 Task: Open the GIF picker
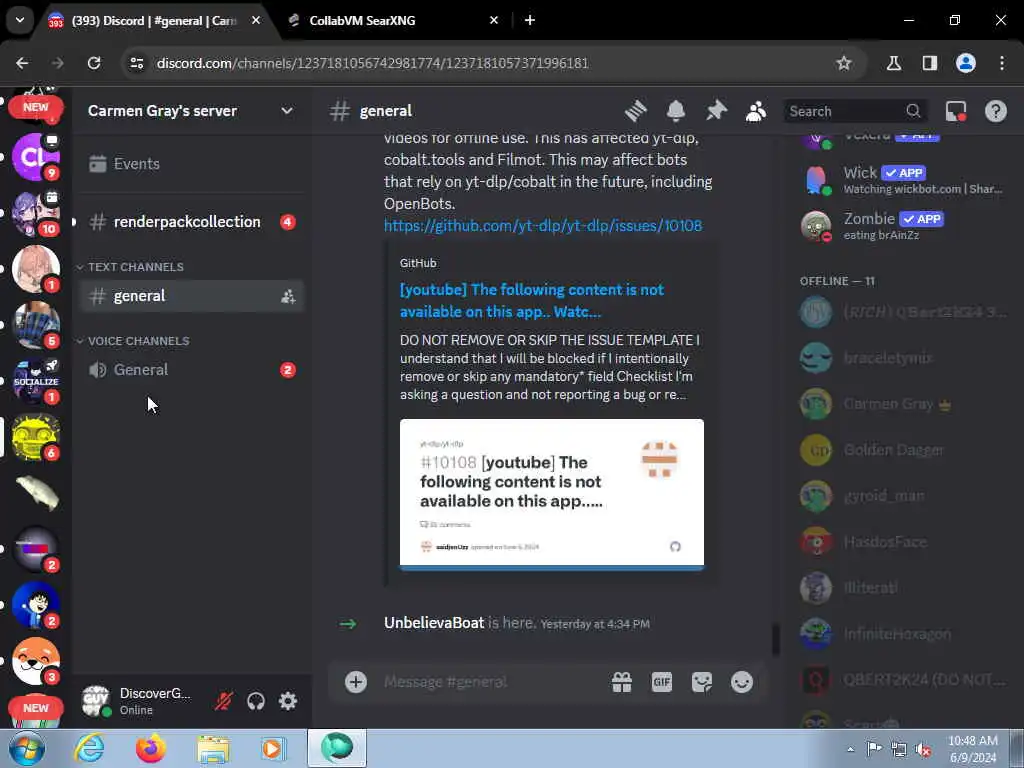click(x=662, y=682)
